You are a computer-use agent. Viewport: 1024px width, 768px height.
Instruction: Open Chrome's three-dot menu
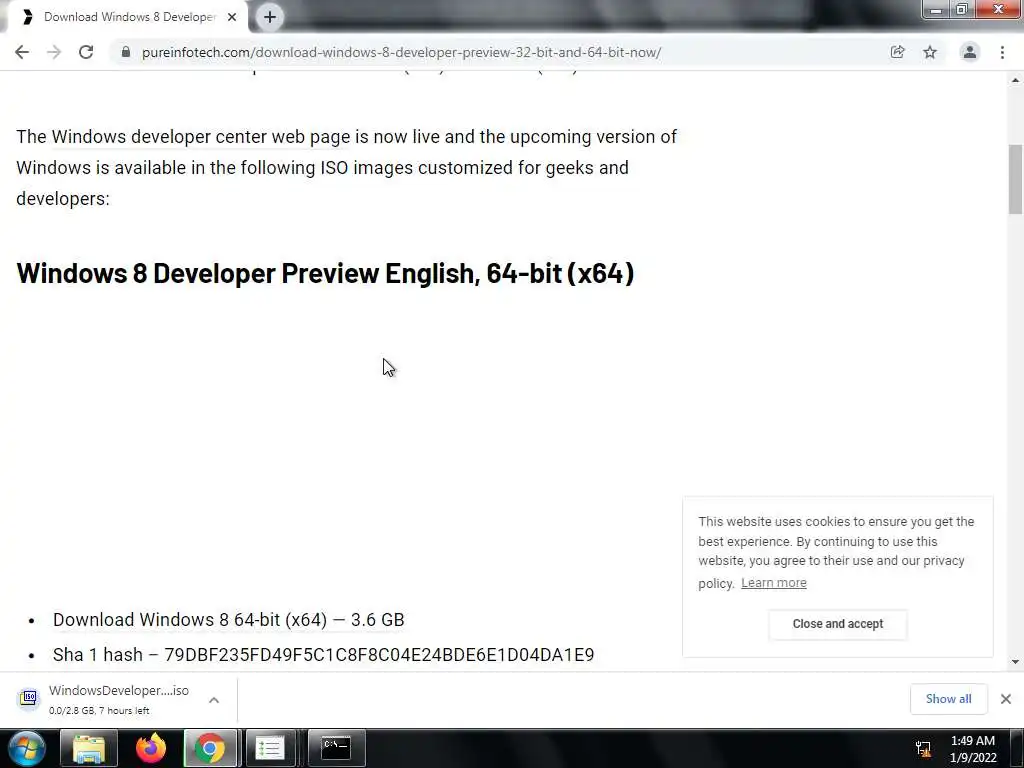[x=1002, y=52]
